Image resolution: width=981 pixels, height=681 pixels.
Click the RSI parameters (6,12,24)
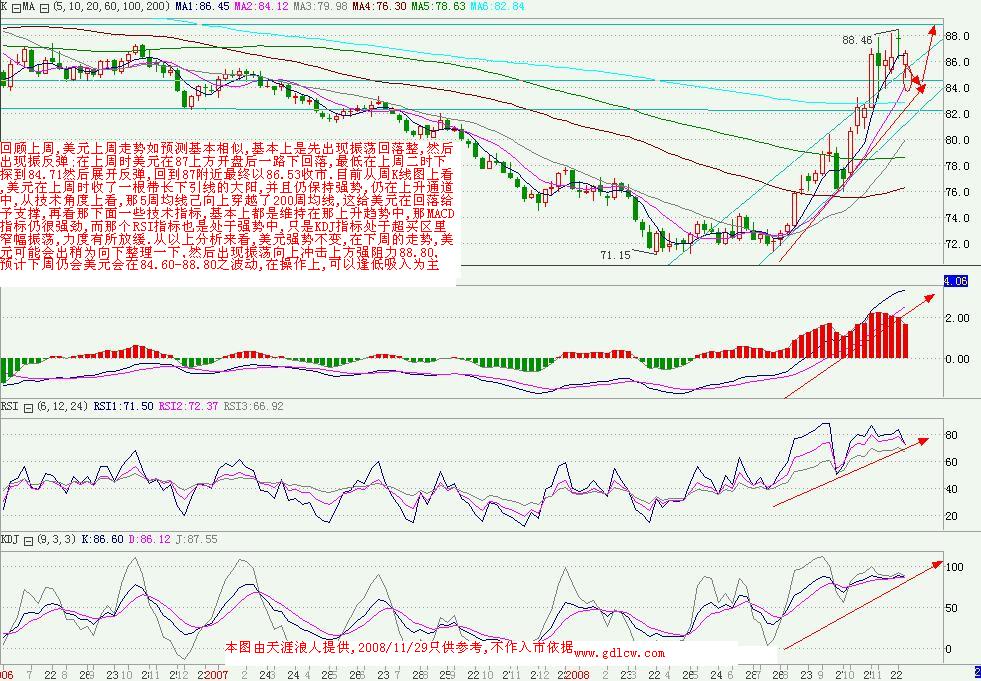pyautogui.click(x=61, y=407)
